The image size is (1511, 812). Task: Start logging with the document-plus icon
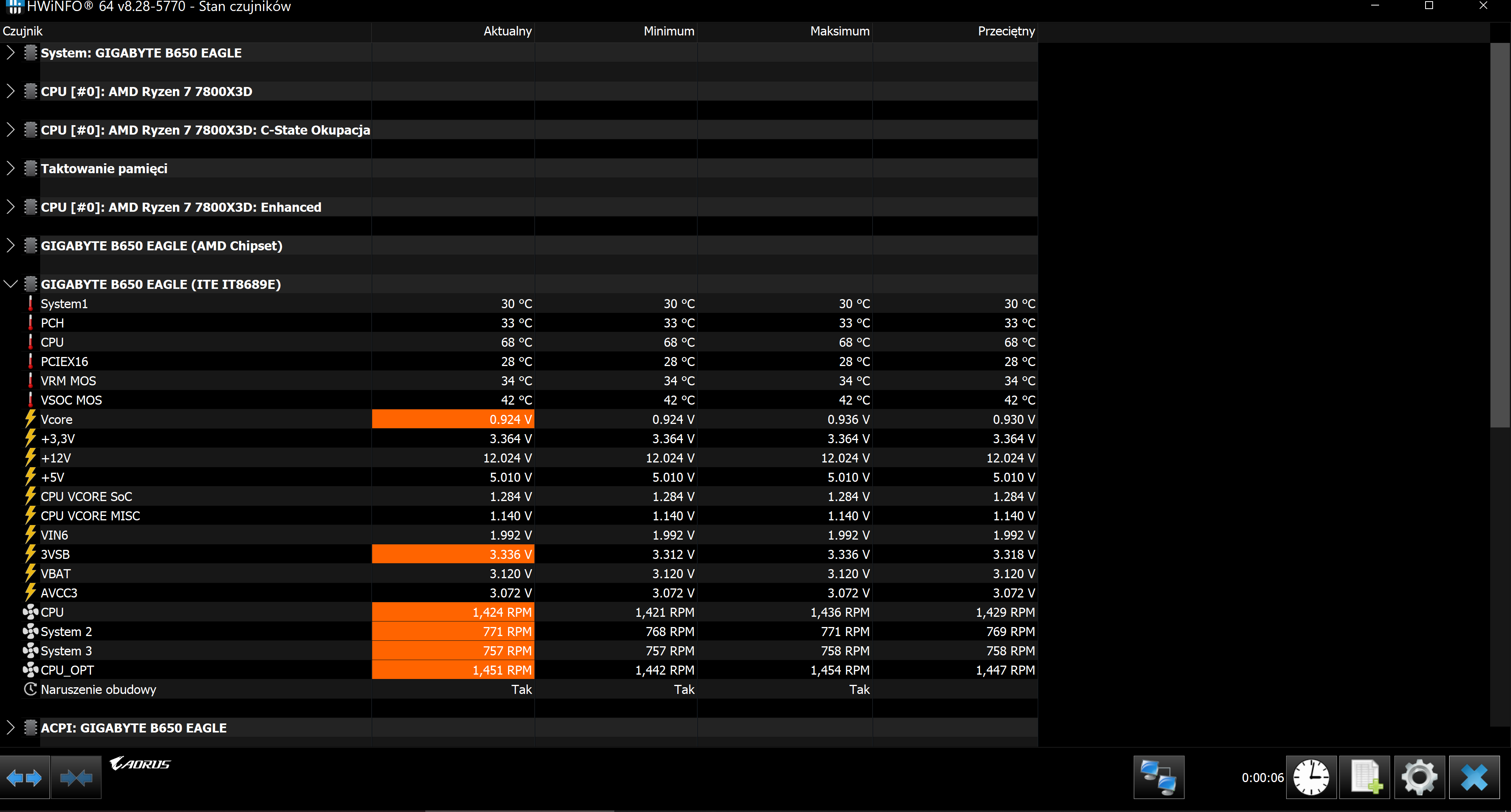pos(1365,777)
